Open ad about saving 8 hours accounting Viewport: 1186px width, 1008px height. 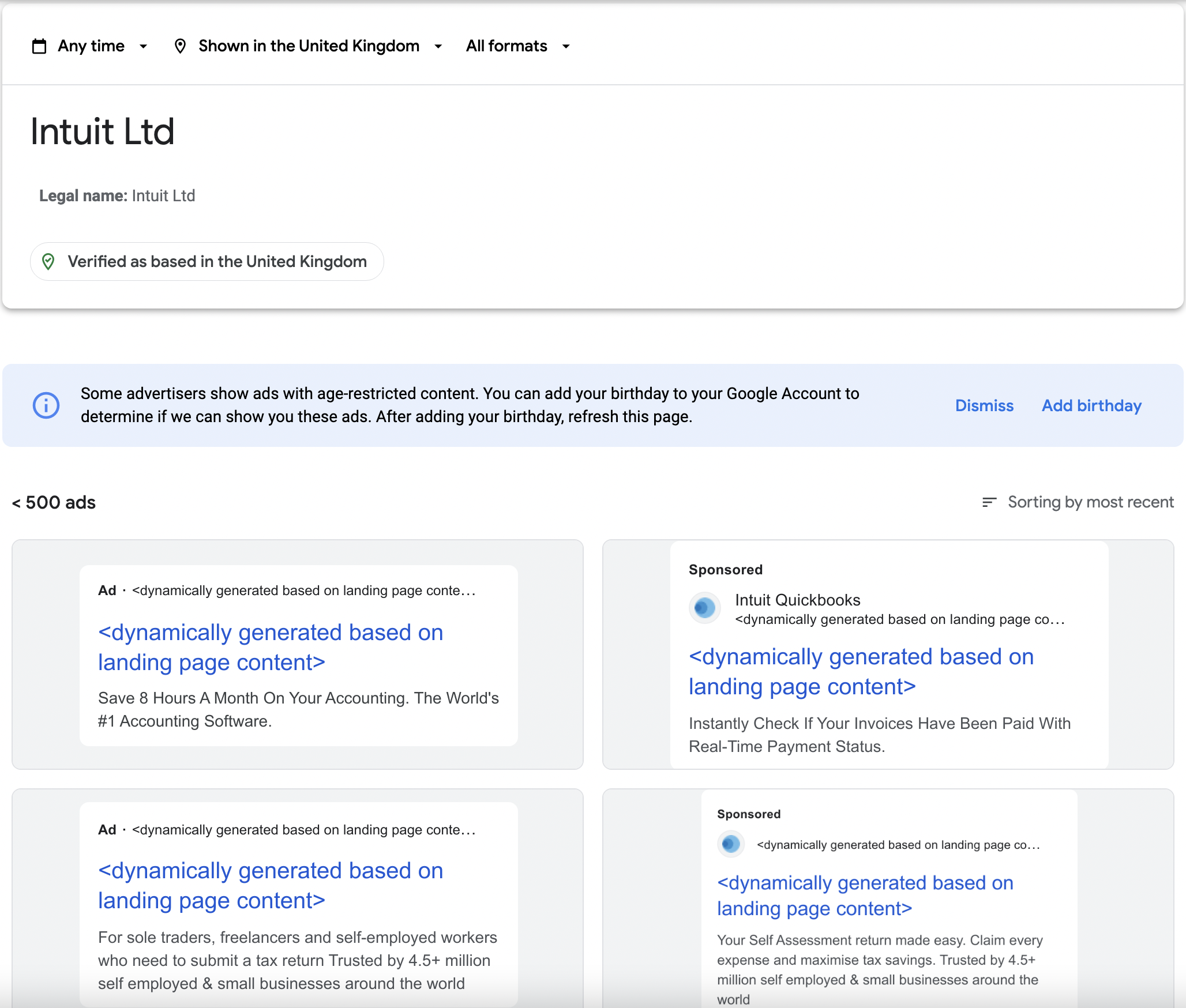298,709
